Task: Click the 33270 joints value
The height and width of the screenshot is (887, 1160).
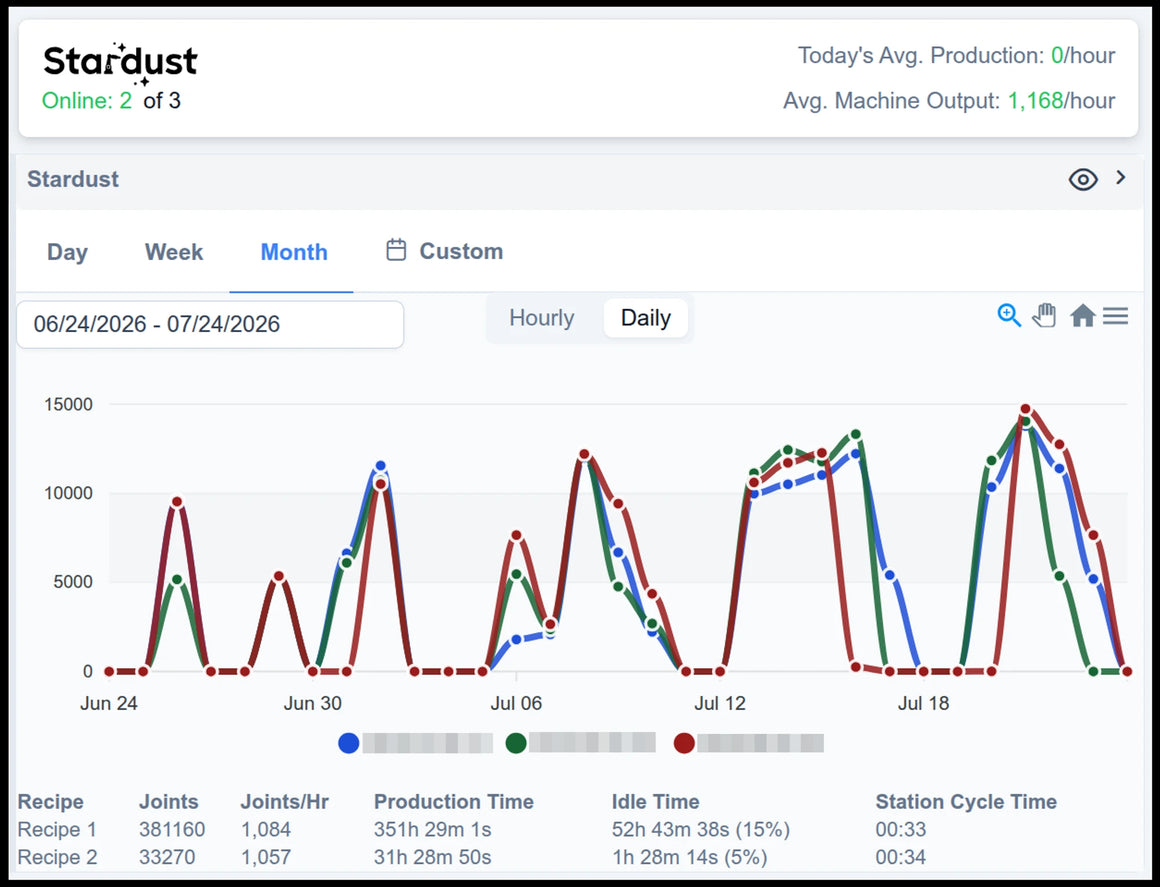Action: coord(167,857)
